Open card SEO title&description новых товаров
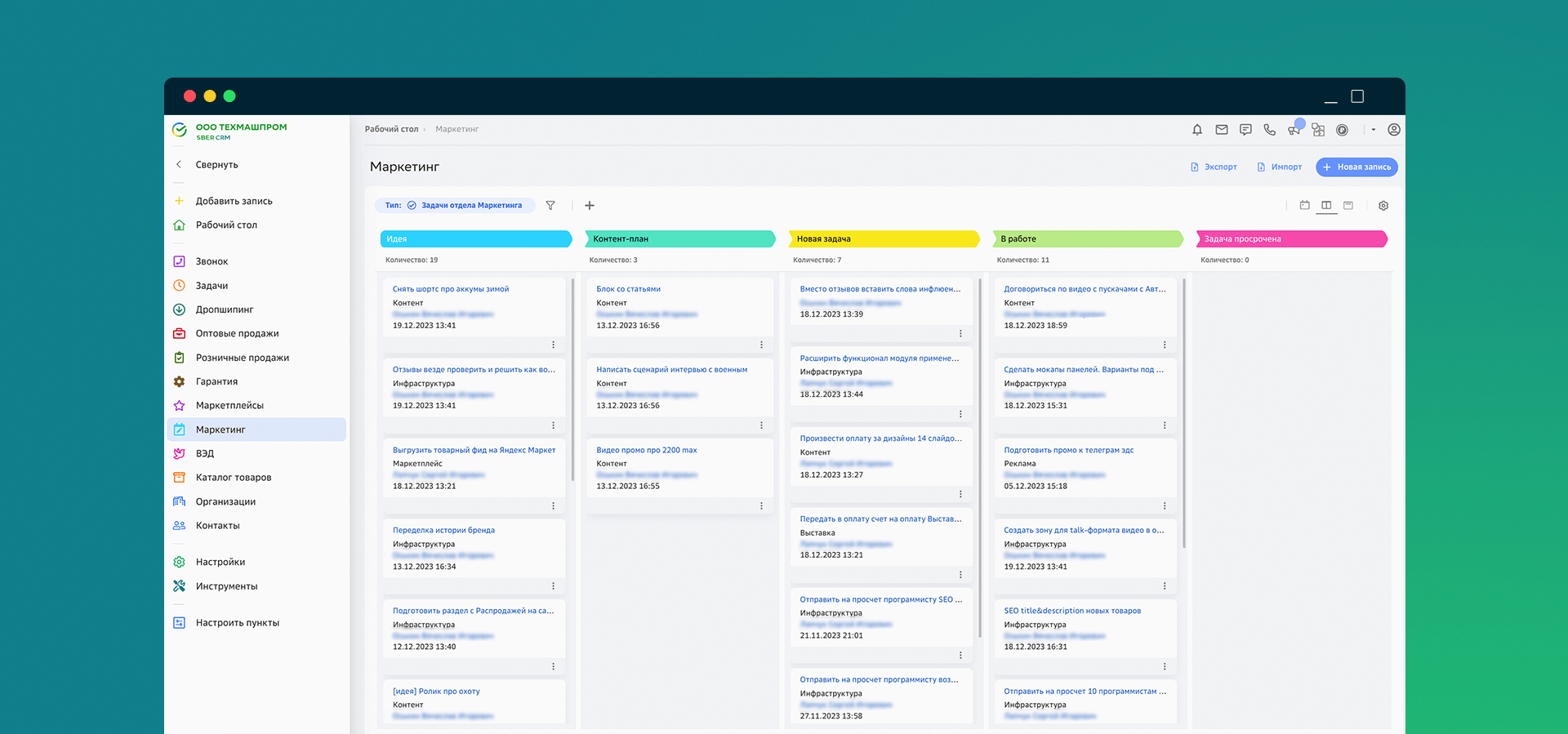This screenshot has height=734, width=1568. [x=1072, y=611]
